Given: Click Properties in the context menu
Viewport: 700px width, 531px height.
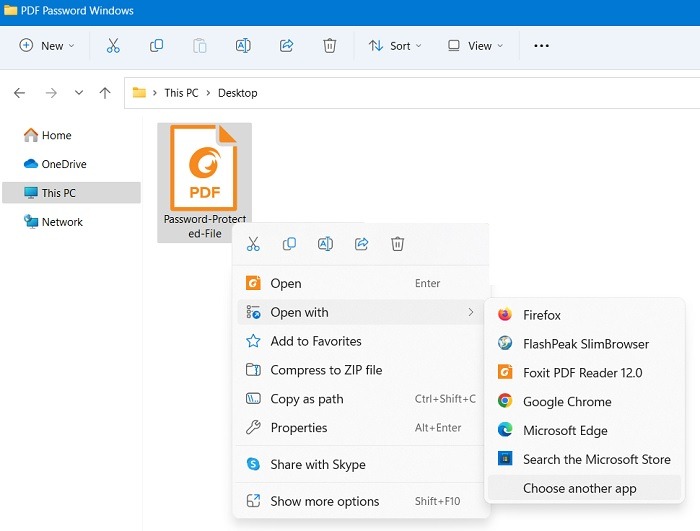Looking at the screenshot, I should [298, 428].
